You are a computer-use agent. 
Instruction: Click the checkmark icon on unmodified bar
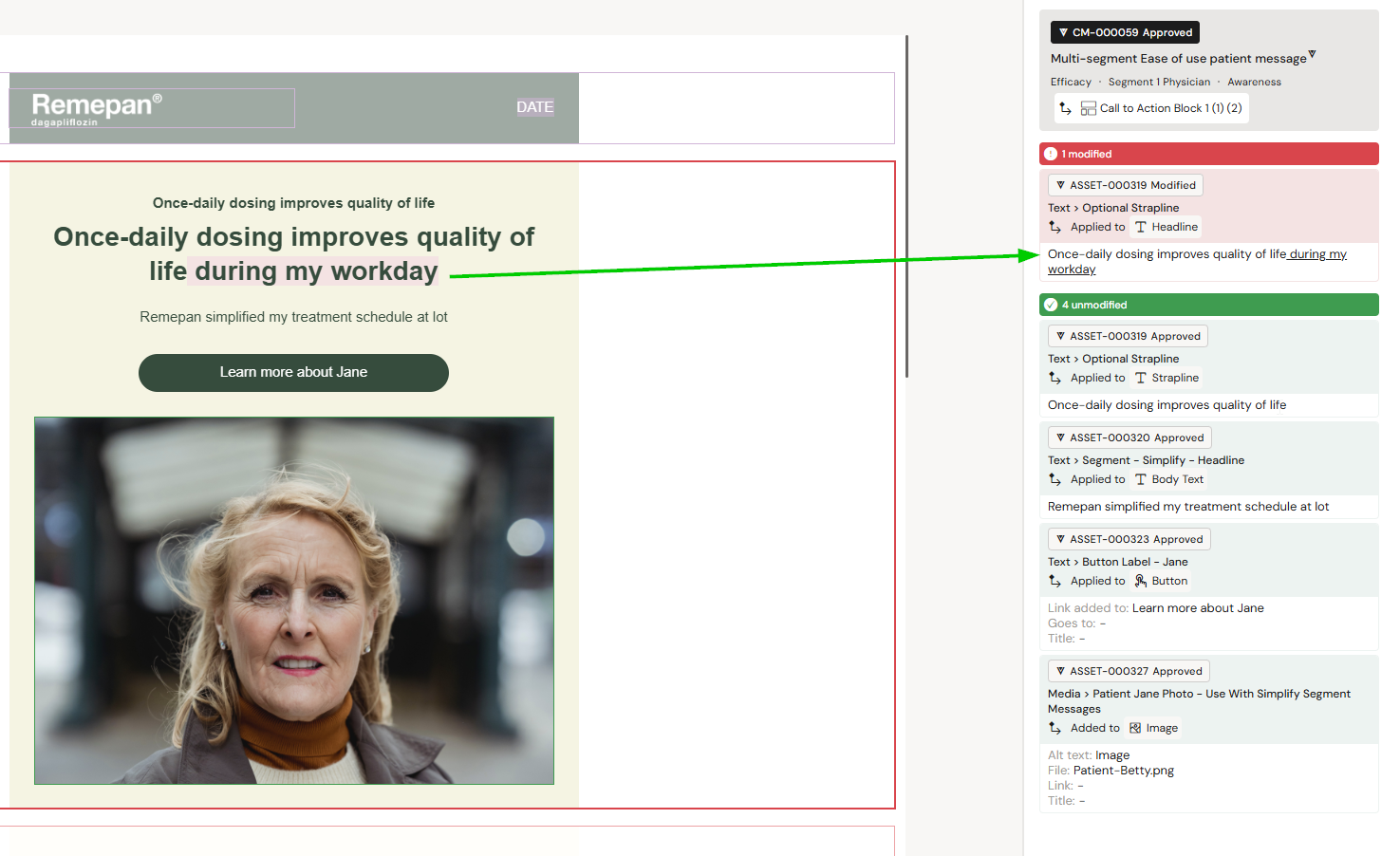coord(1051,305)
